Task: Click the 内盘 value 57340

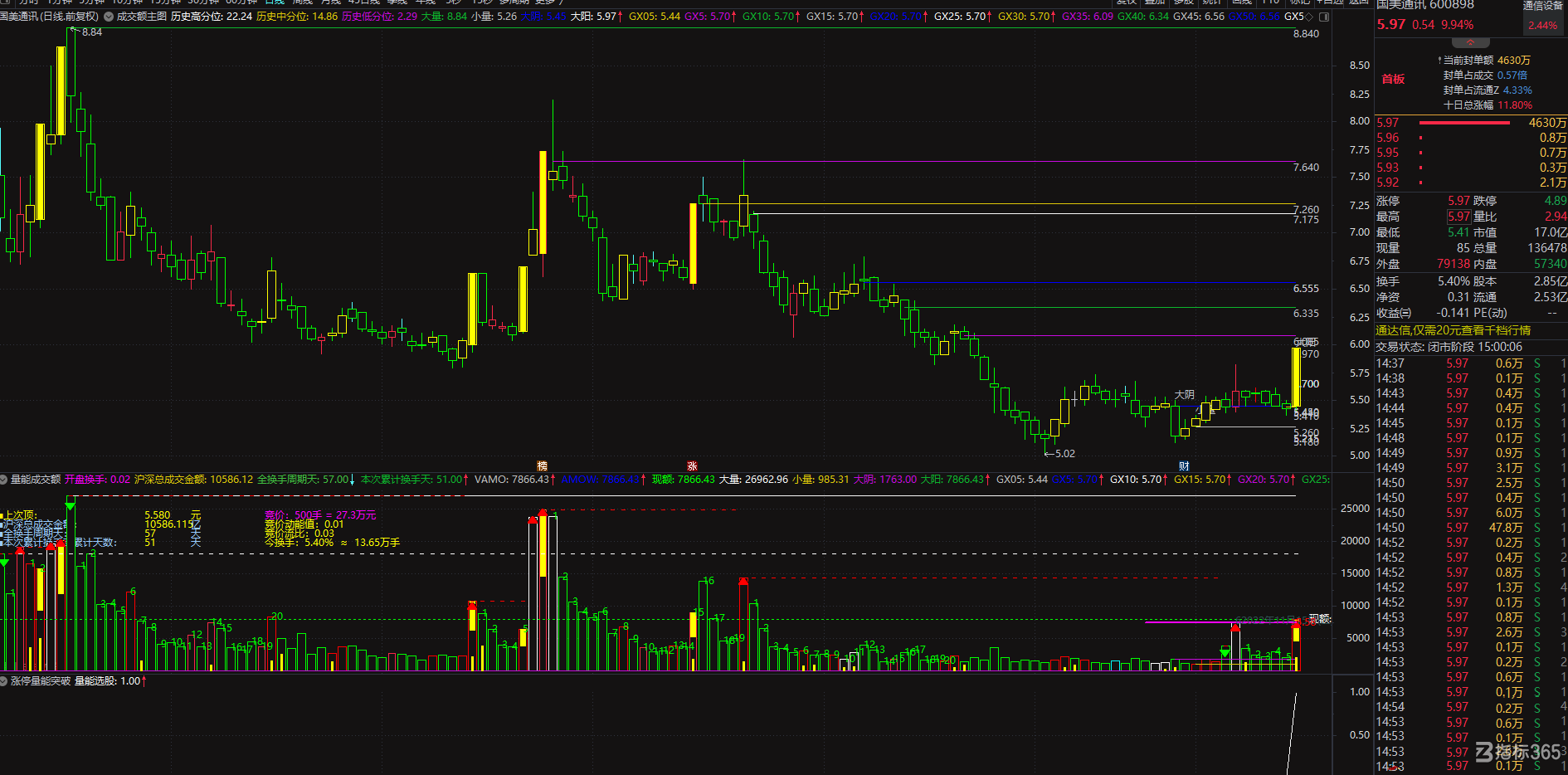Action: pos(1551,264)
